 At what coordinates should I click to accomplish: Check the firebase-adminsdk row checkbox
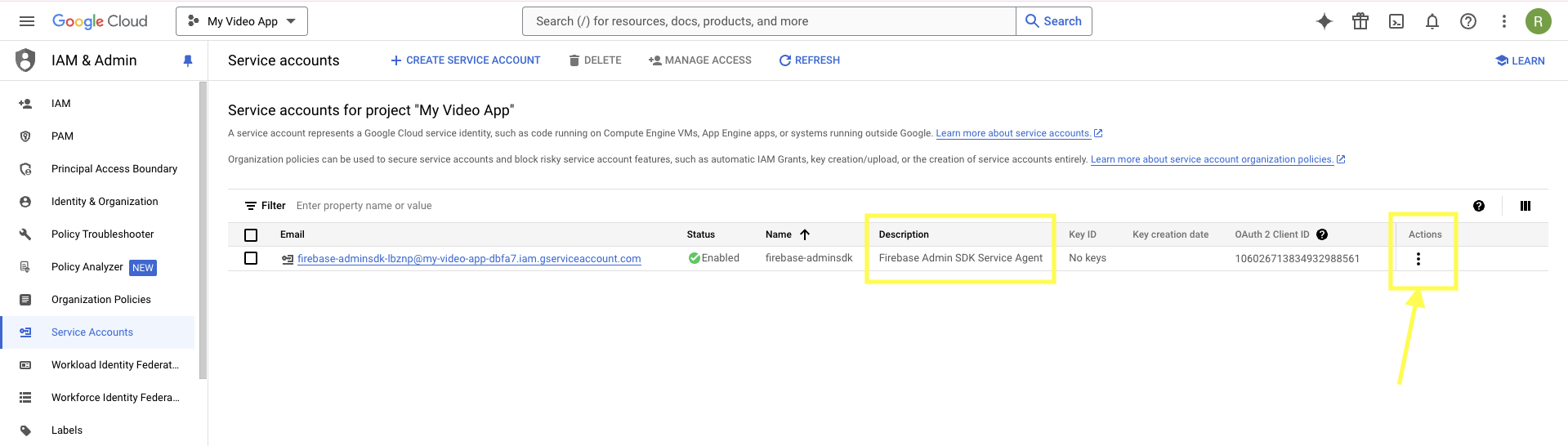[251, 258]
